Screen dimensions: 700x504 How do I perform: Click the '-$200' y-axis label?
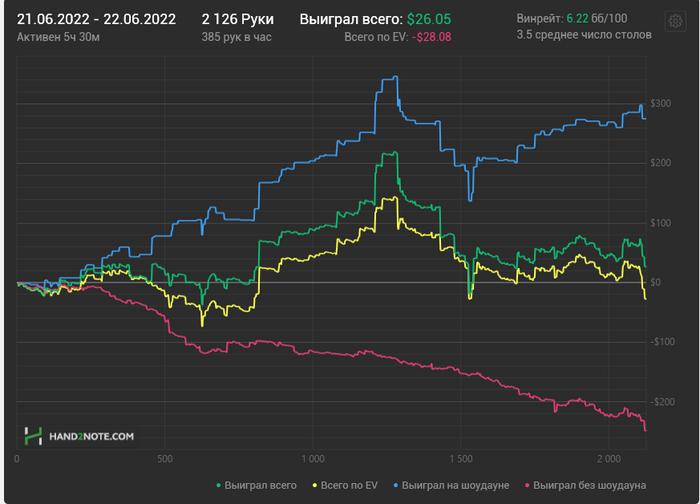coord(662,402)
